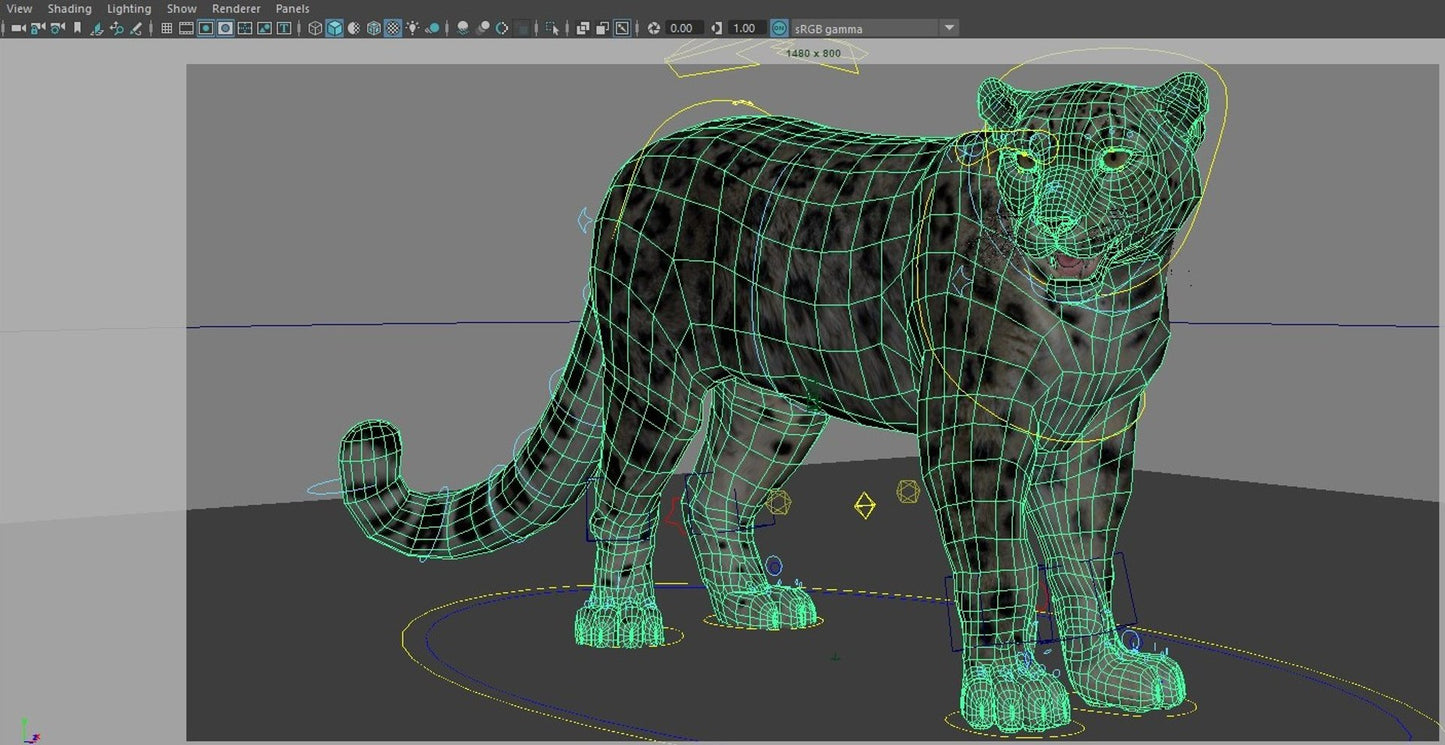Screen dimensions: 1445x745
Task: Click the Use All Lights bulb icon
Action: click(412, 28)
